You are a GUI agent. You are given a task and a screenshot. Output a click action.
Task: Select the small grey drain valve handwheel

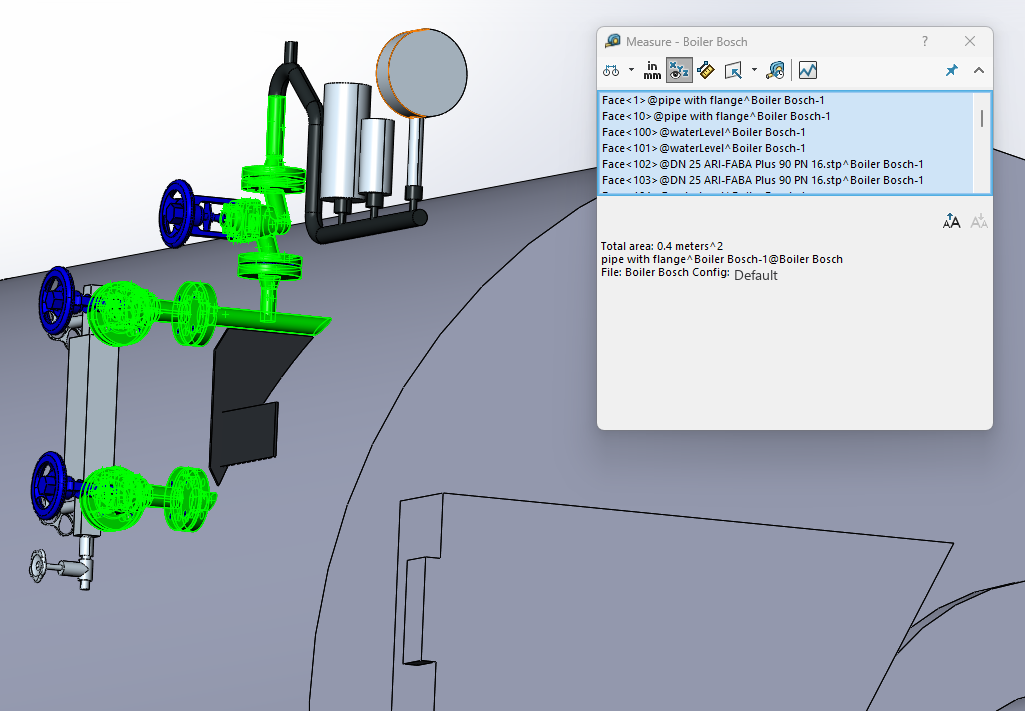pos(39,566)
